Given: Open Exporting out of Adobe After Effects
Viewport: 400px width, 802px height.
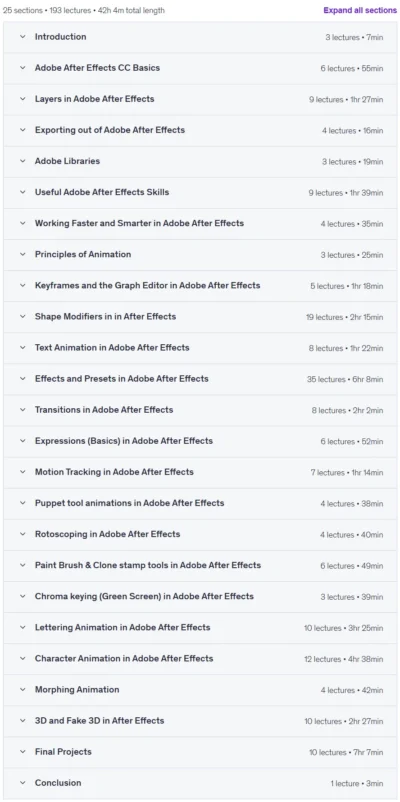Looking at the screenshot, I should tap(200, 130).
